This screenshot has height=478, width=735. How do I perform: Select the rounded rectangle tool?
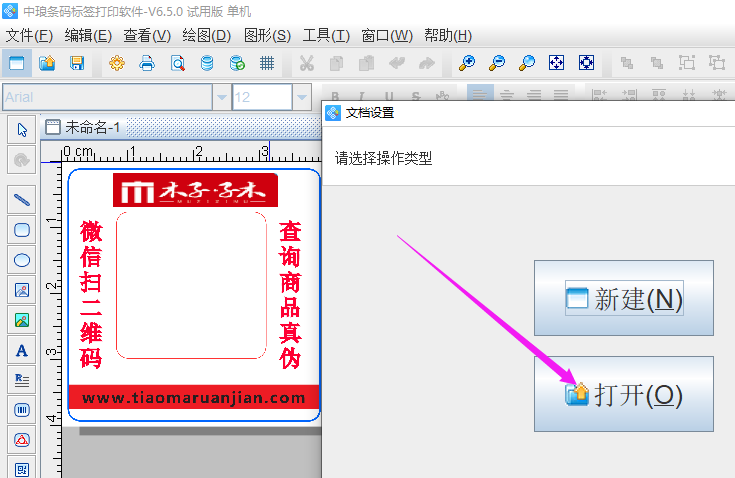(x=21, y=229)
